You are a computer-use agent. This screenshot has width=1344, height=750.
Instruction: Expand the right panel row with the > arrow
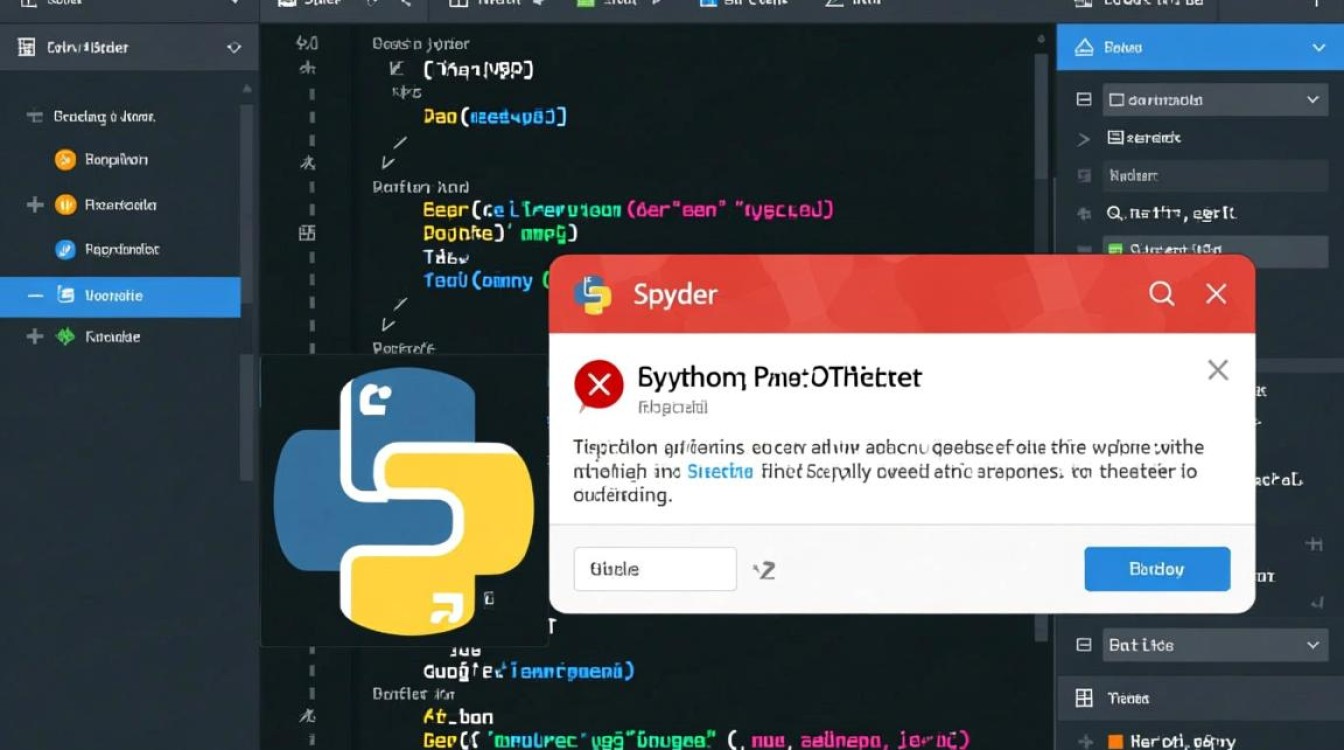point(1083,139)
